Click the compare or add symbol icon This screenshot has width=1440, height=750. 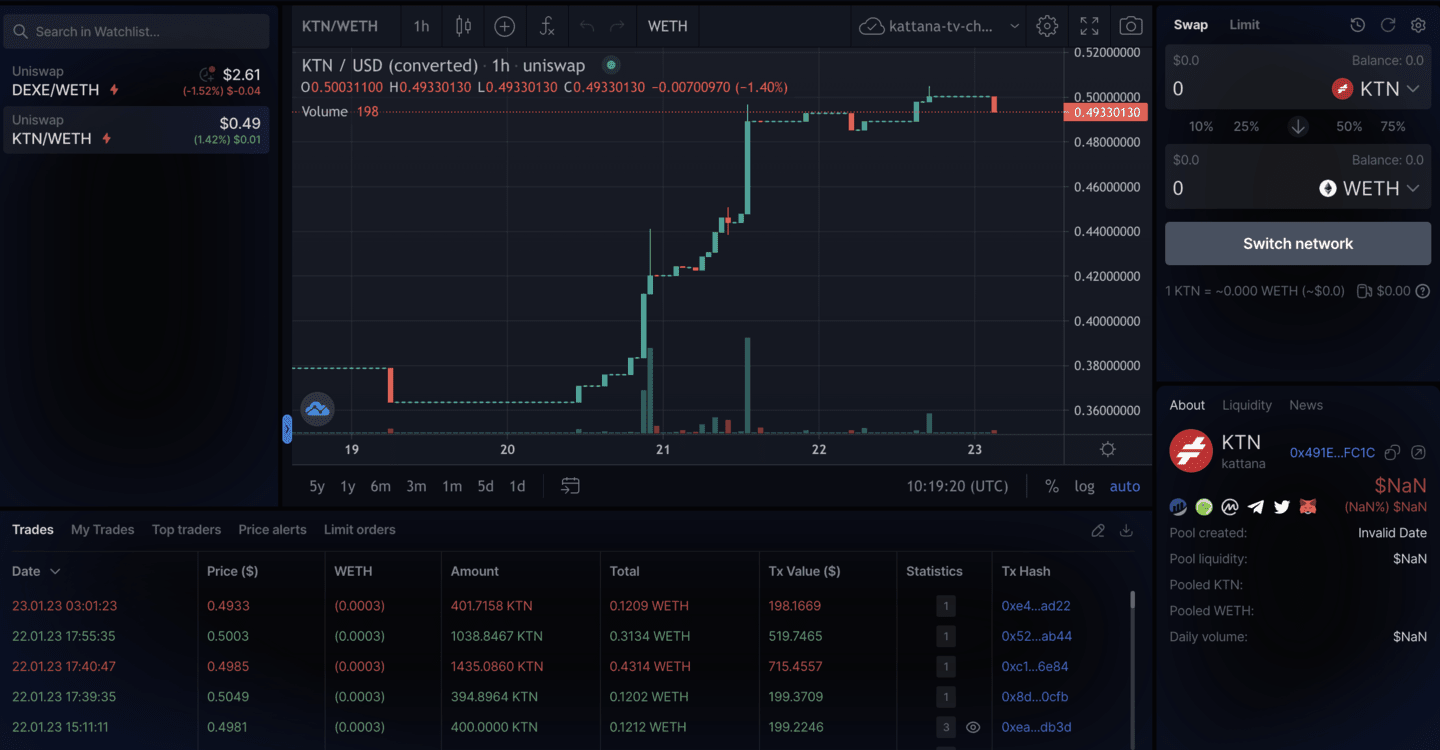point(505,26)
